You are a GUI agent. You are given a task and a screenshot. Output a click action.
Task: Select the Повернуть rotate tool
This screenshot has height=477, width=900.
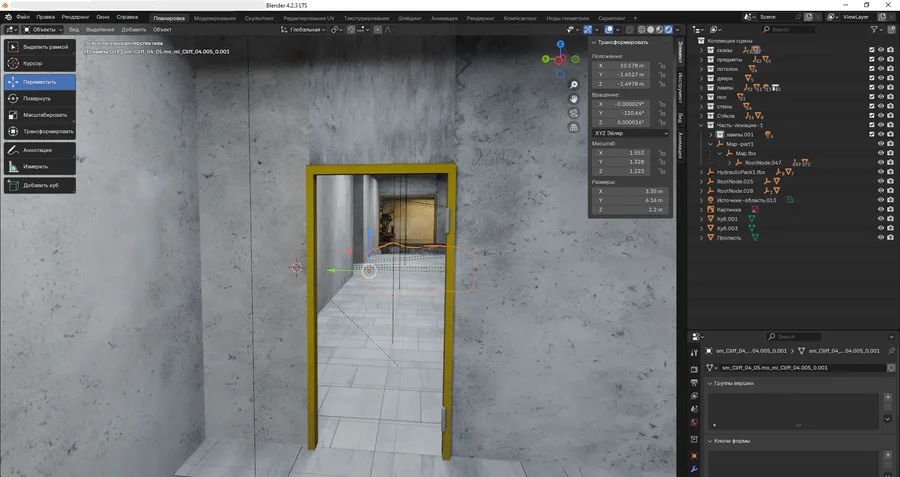coord(40,99)
